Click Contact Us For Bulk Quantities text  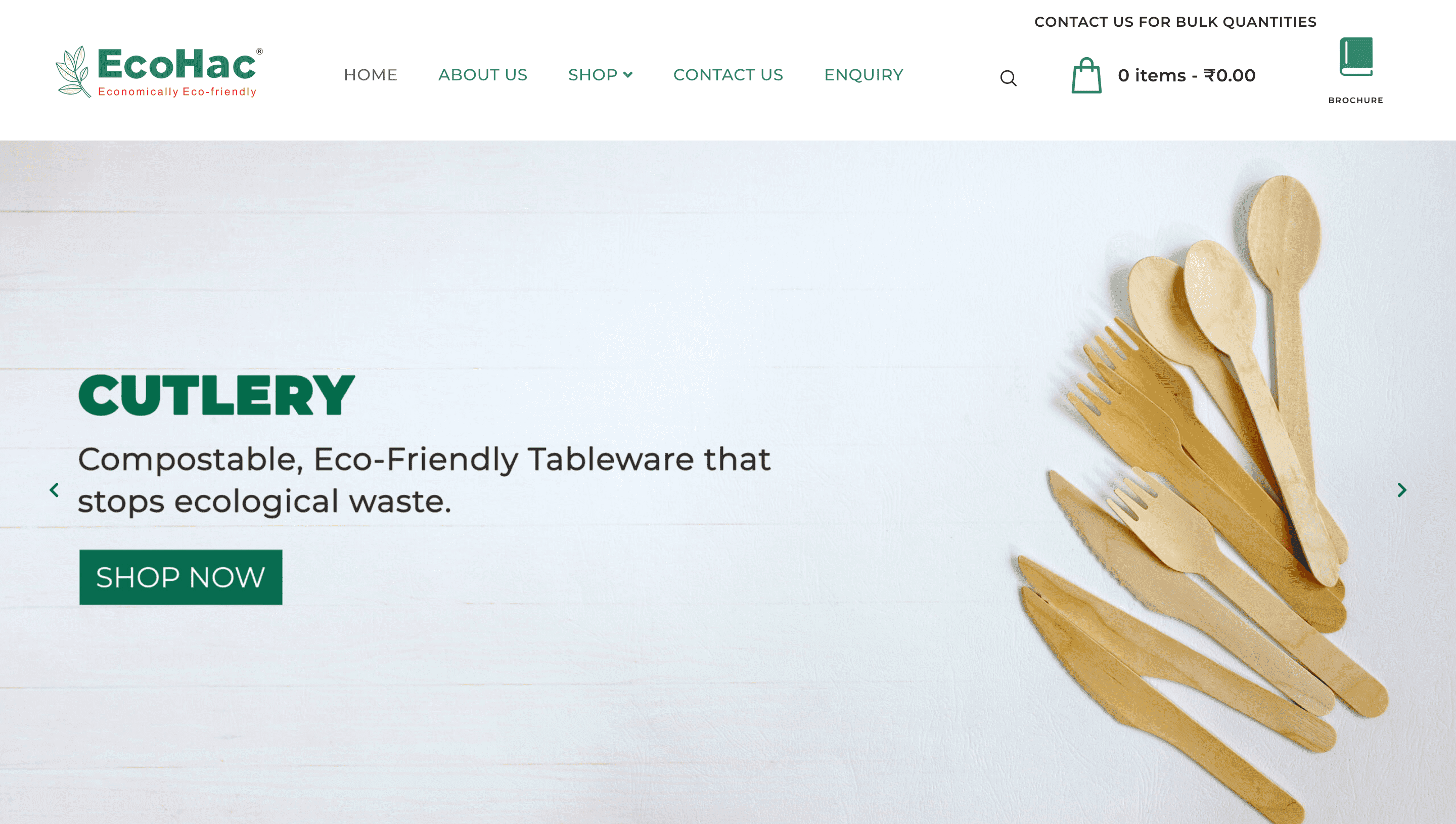tap(1175, 22)
